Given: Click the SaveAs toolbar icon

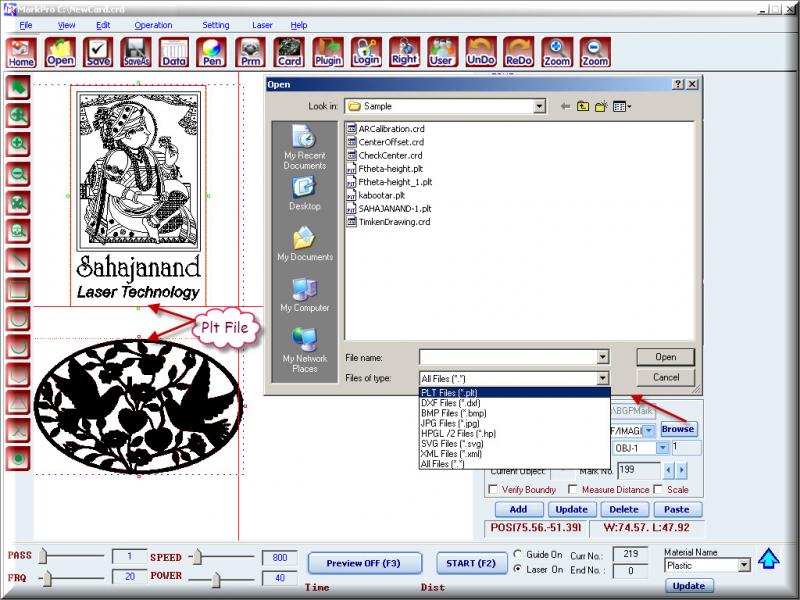Looking at the screenshot, I should 136,52.
